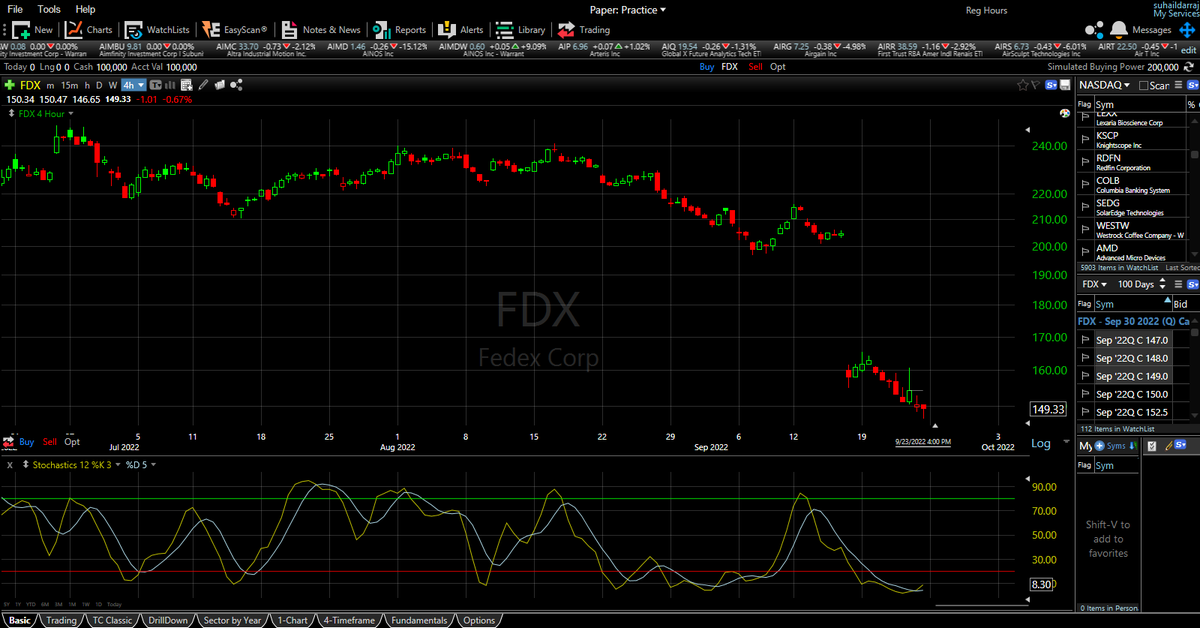The width and height of the screenshot is (1200, 628).
Task: Select the D daily timeframe button
Action: (x=100, y=85)
